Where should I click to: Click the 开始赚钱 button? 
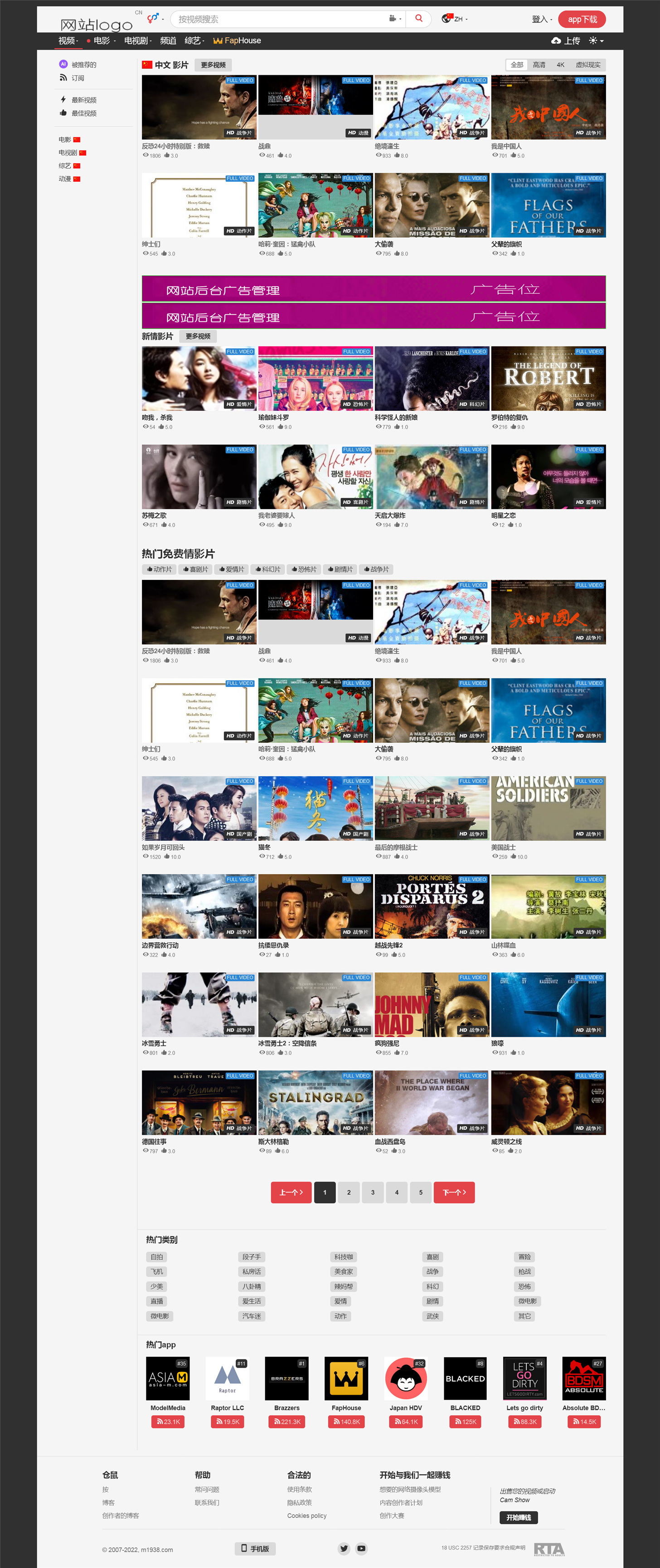tap(519, 1518)
